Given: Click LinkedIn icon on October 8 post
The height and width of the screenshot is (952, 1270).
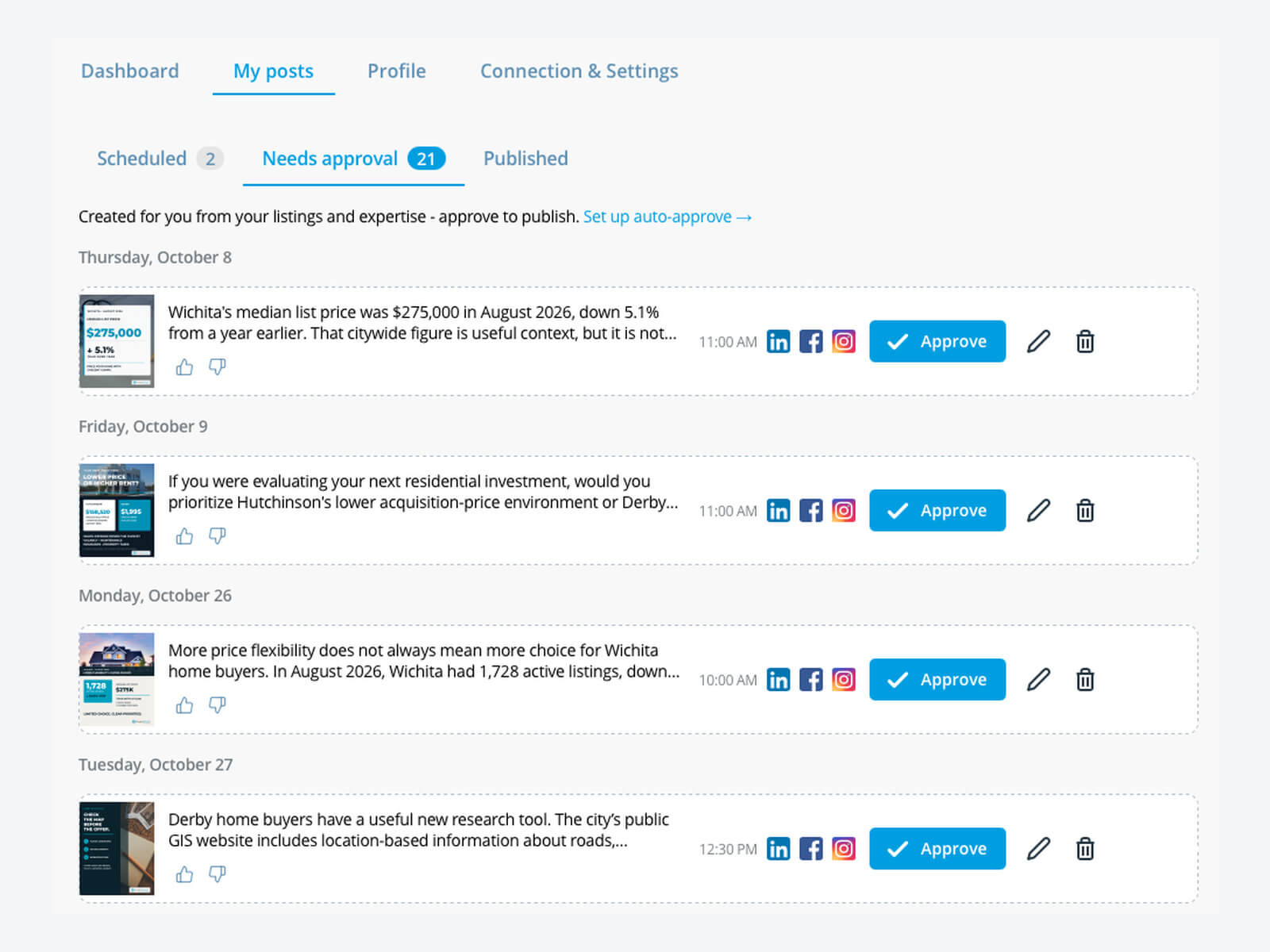Looking at the screenshot, I should point(778,342).
